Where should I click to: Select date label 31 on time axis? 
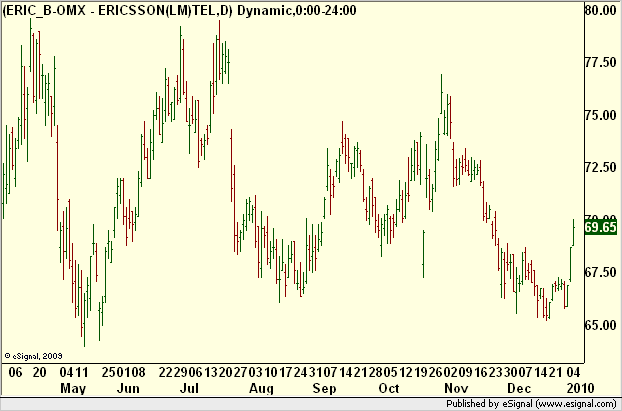[x=316, y=372]
